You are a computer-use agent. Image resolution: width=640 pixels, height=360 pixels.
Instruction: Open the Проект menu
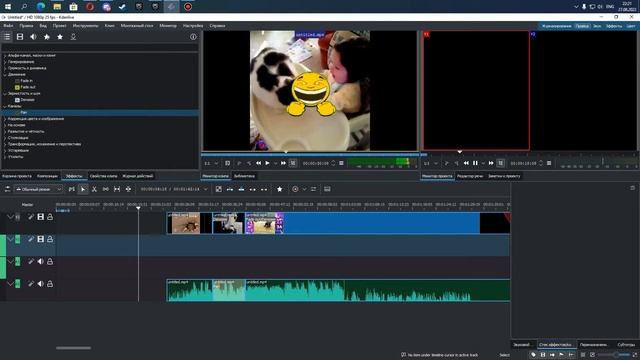coord(59,26)
